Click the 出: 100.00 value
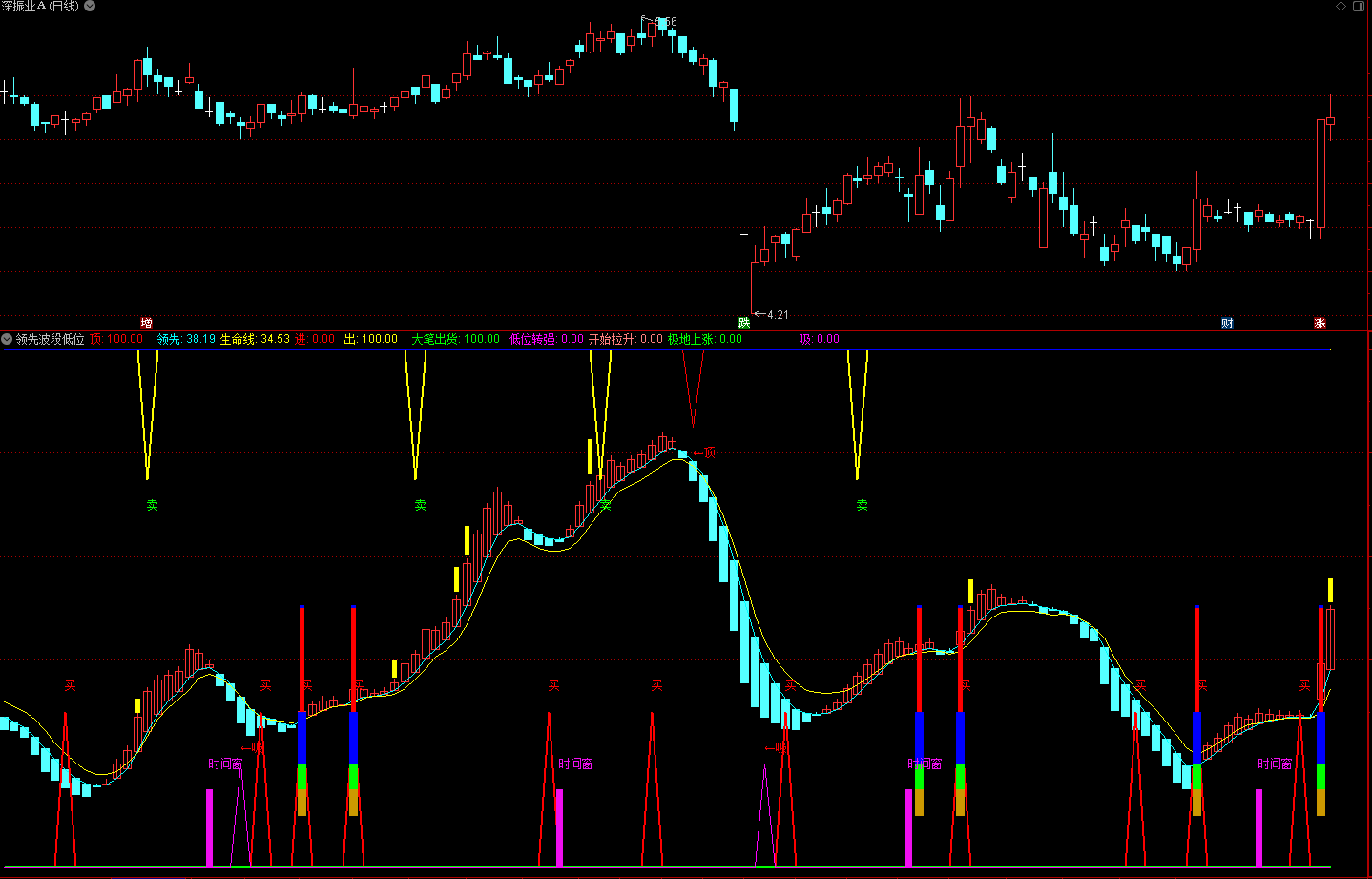1372x879 pixels. 370,339
